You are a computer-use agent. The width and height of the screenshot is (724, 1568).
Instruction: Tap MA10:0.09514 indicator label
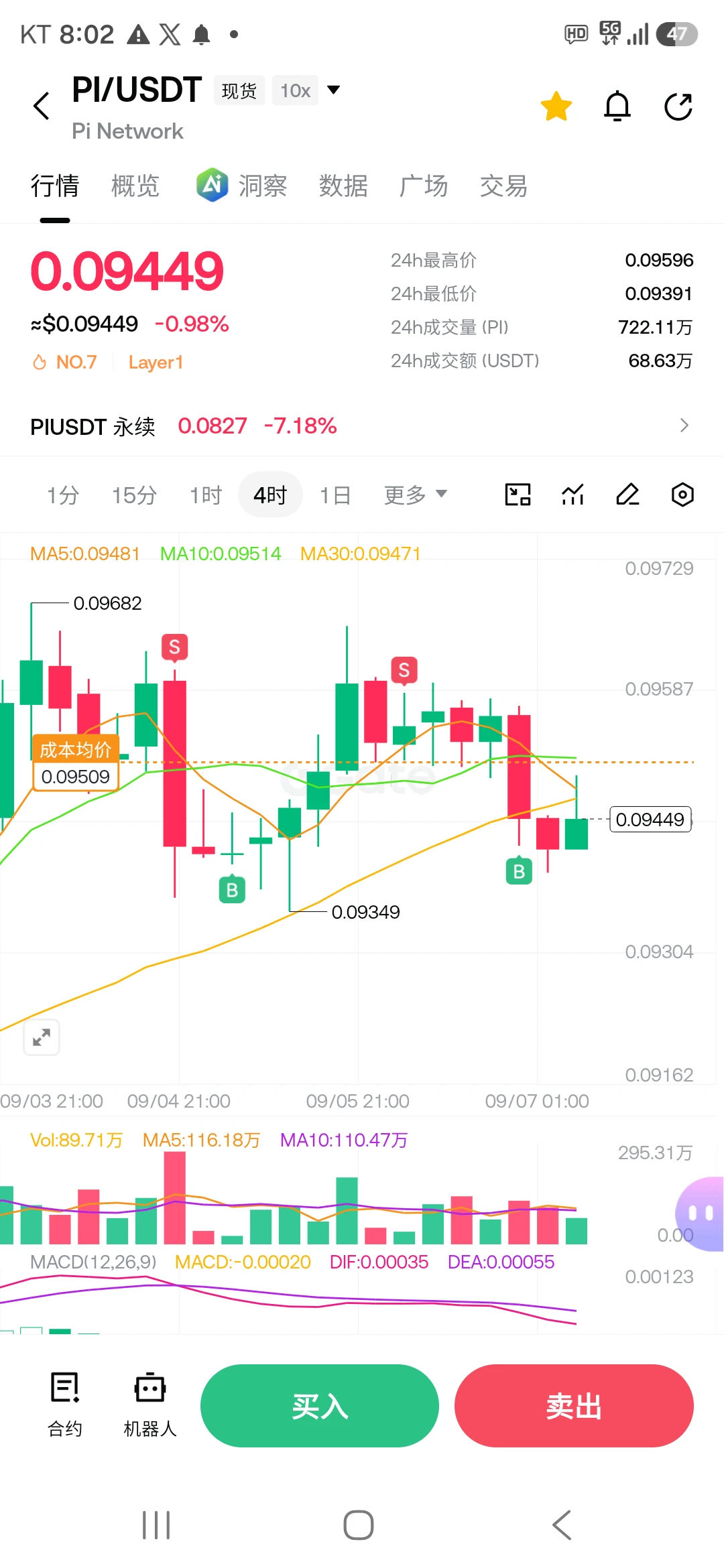(221, 553)
